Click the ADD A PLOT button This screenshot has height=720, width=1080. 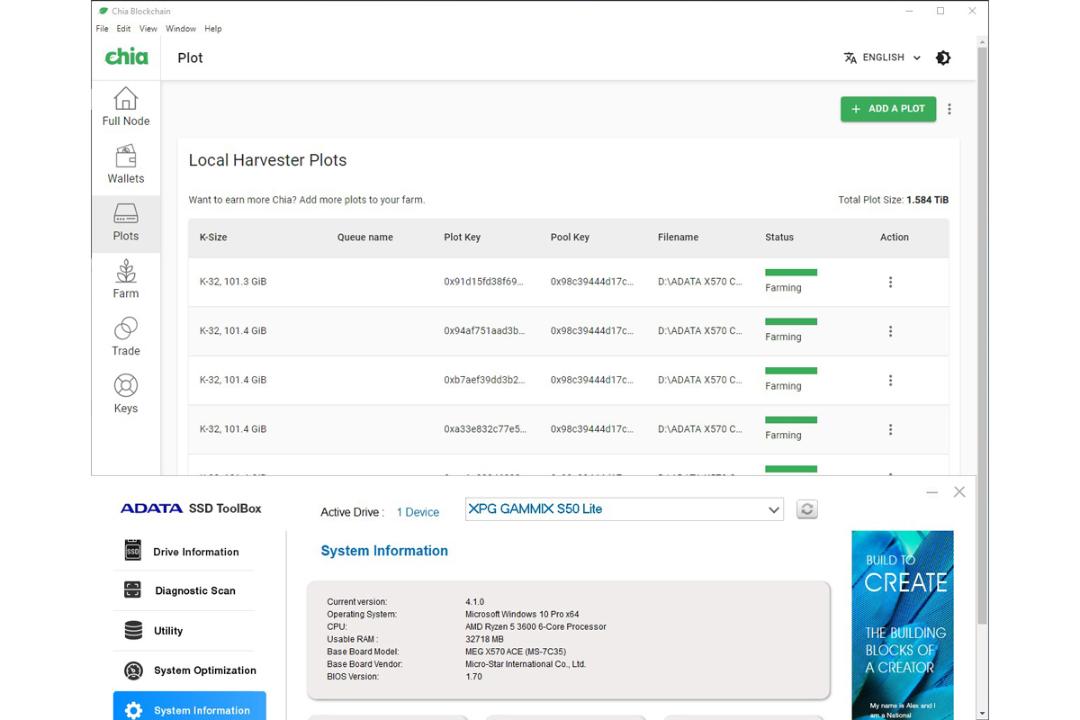tap(888, 109)
